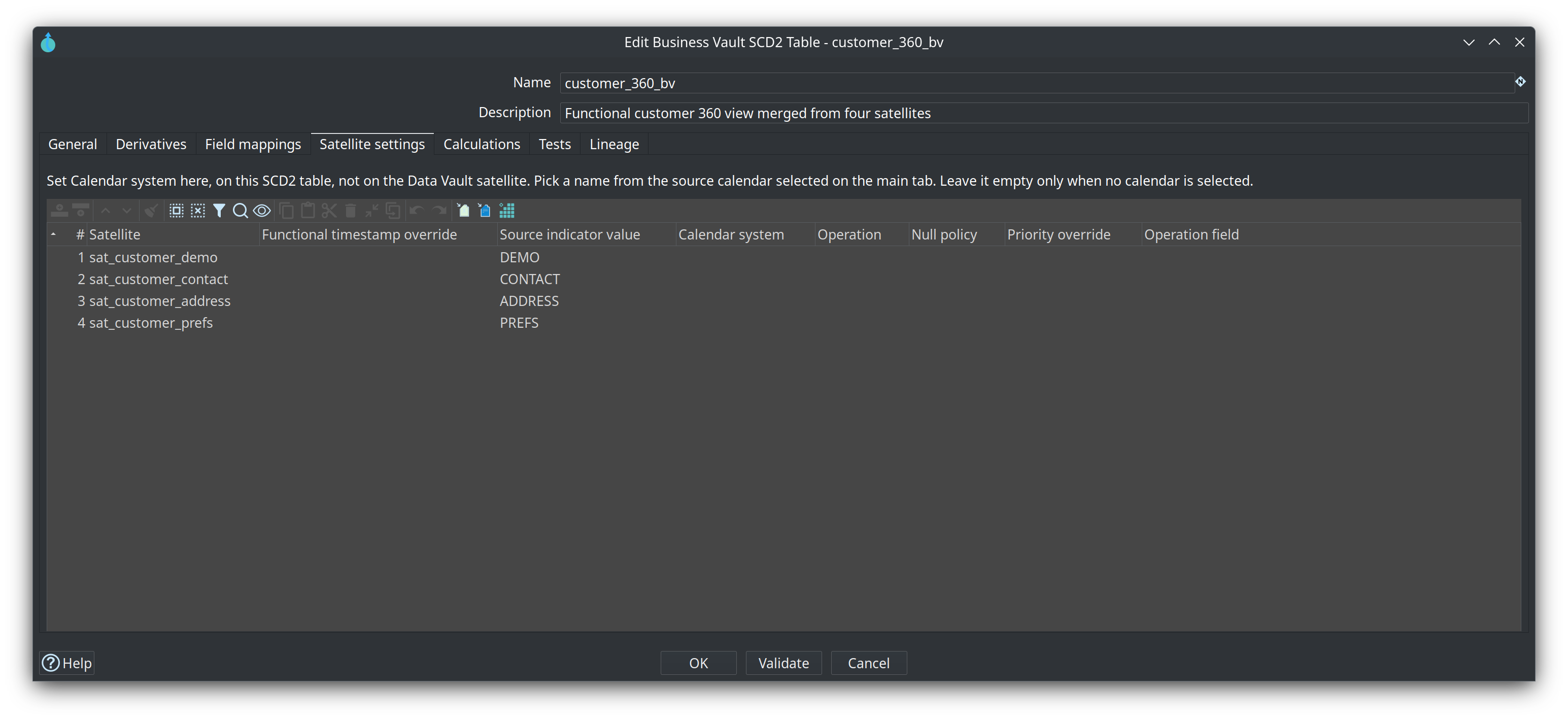Open Help from the bottom-left button

click(67, 663)
